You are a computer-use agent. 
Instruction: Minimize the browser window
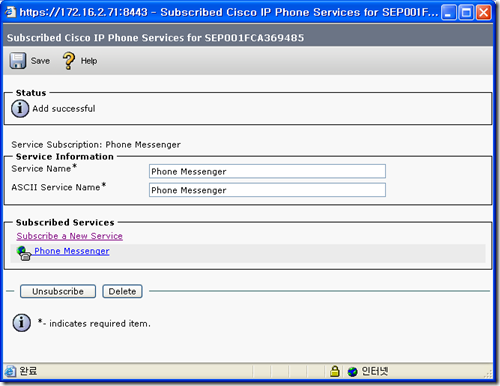(449, 13)
